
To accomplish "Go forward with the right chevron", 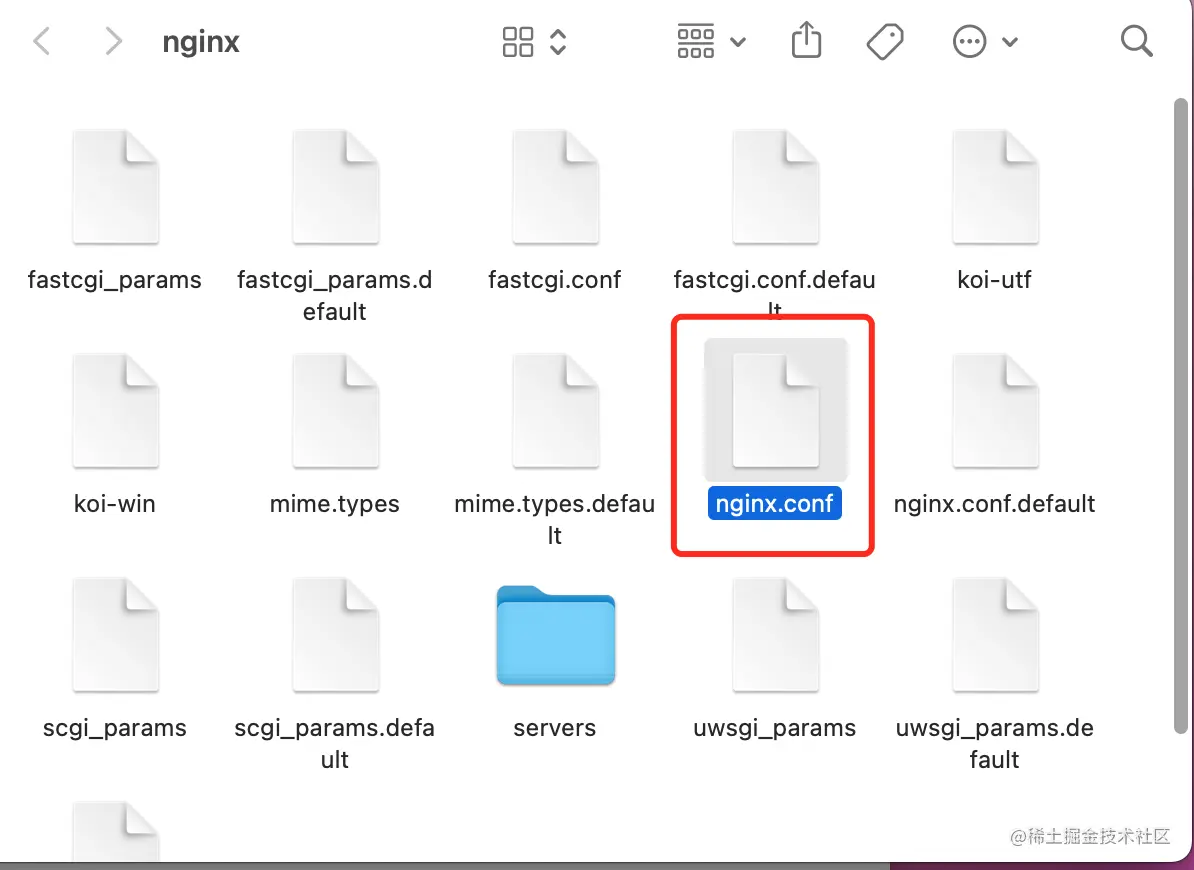I will tap(113, 41).
